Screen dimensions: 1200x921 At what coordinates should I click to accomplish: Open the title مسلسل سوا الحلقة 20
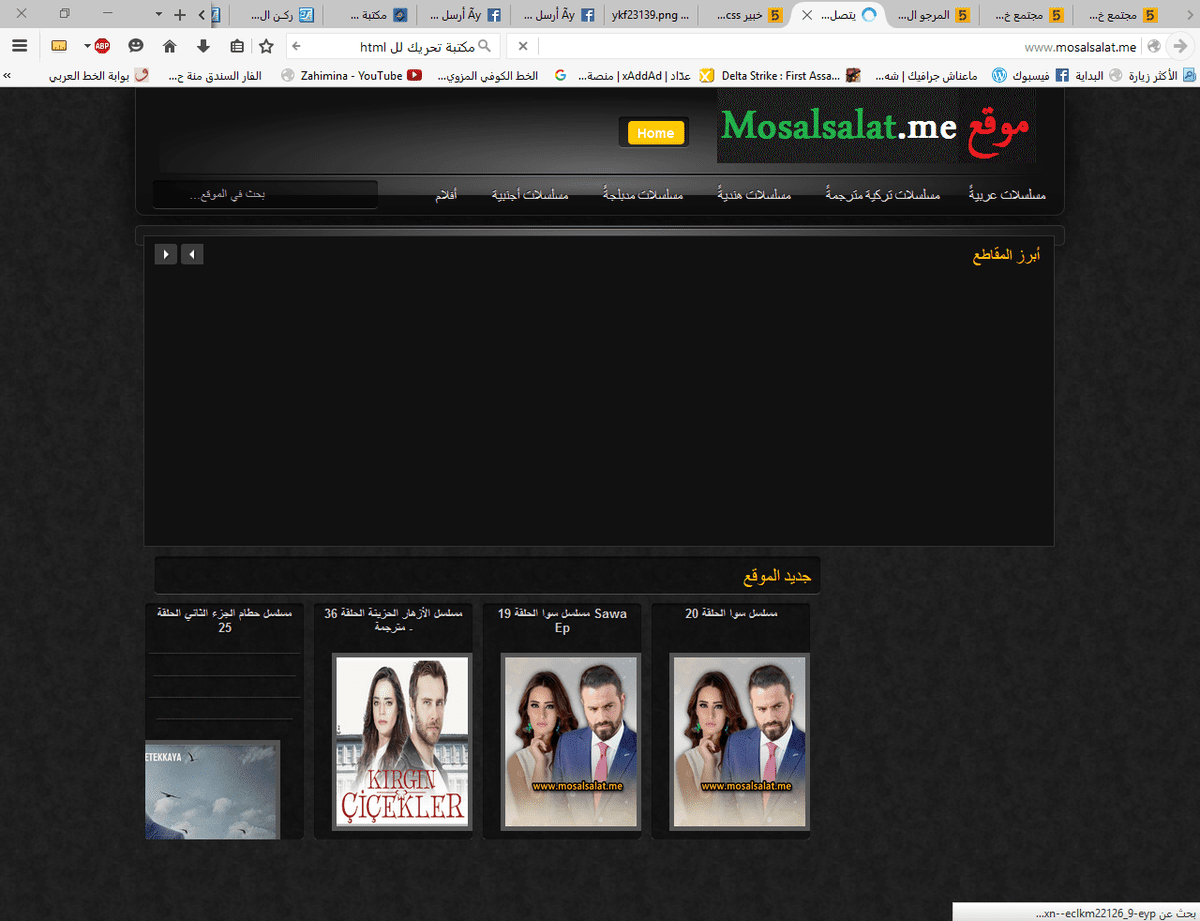tap(732, 613)
